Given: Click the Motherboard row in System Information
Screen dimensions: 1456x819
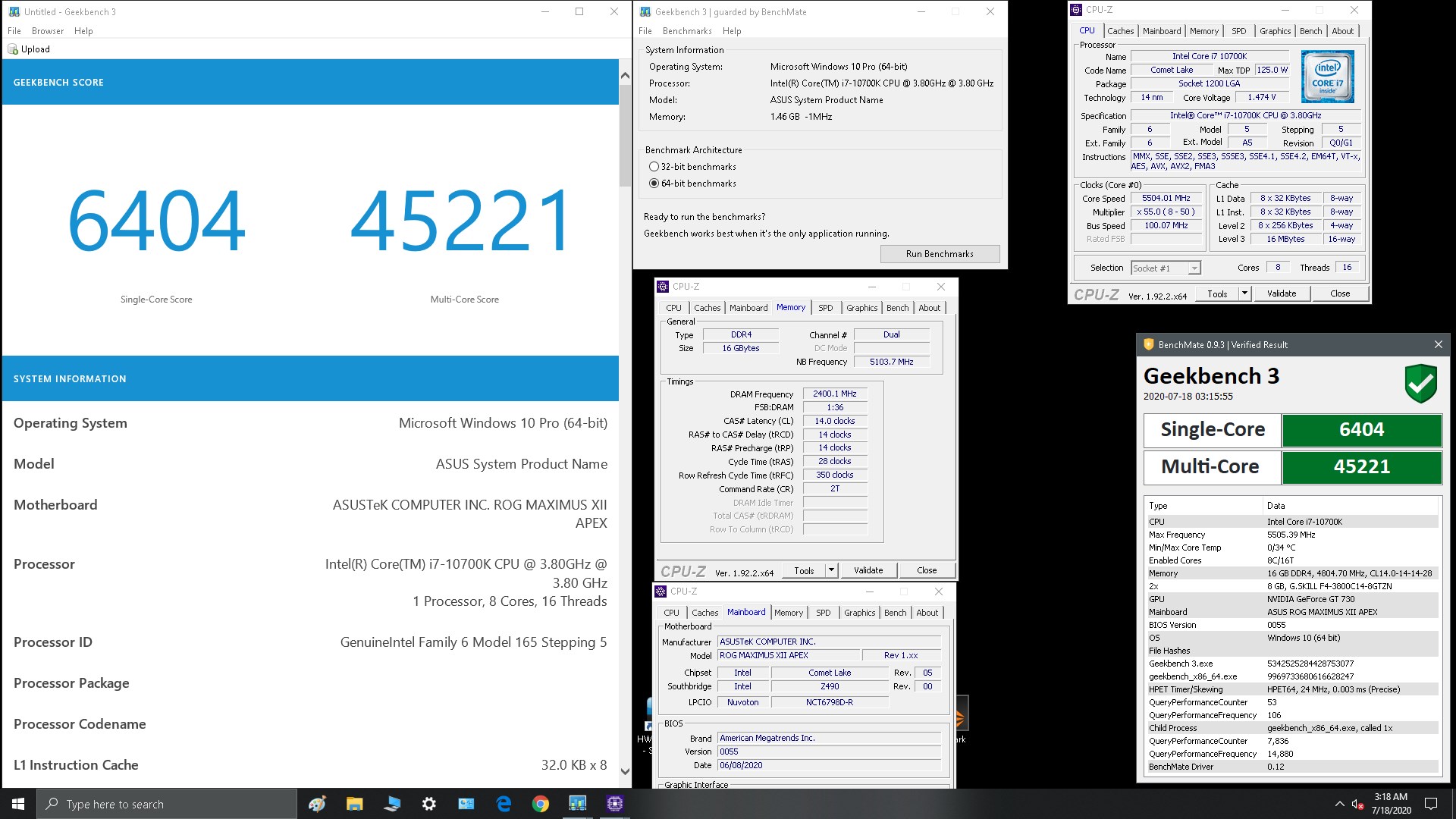Looking at the screenshot, I should click(x=310, y=513).
